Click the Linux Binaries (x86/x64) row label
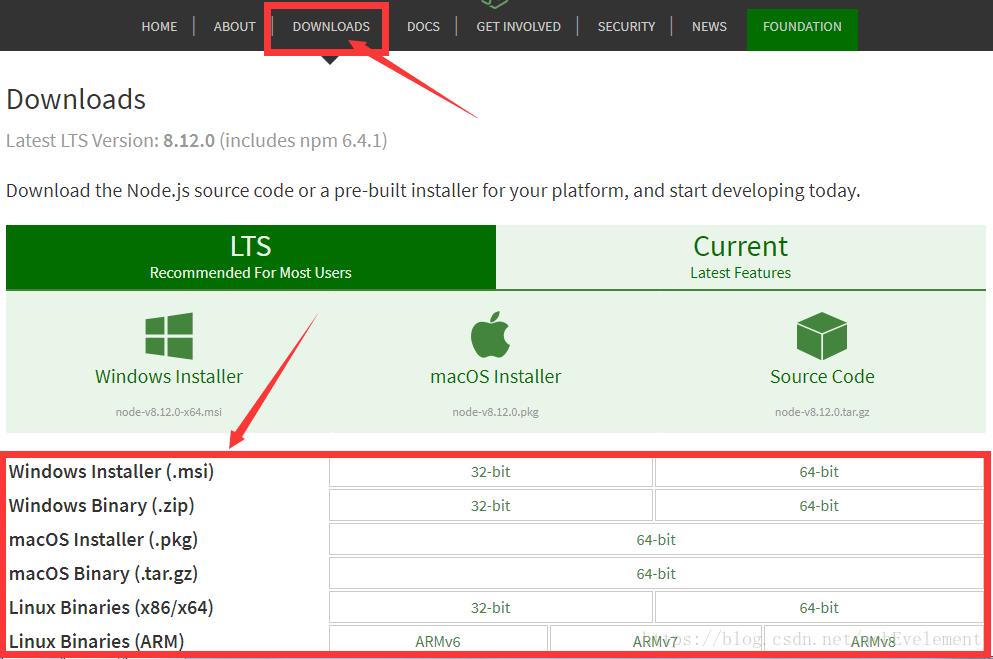 coord(111,608)
